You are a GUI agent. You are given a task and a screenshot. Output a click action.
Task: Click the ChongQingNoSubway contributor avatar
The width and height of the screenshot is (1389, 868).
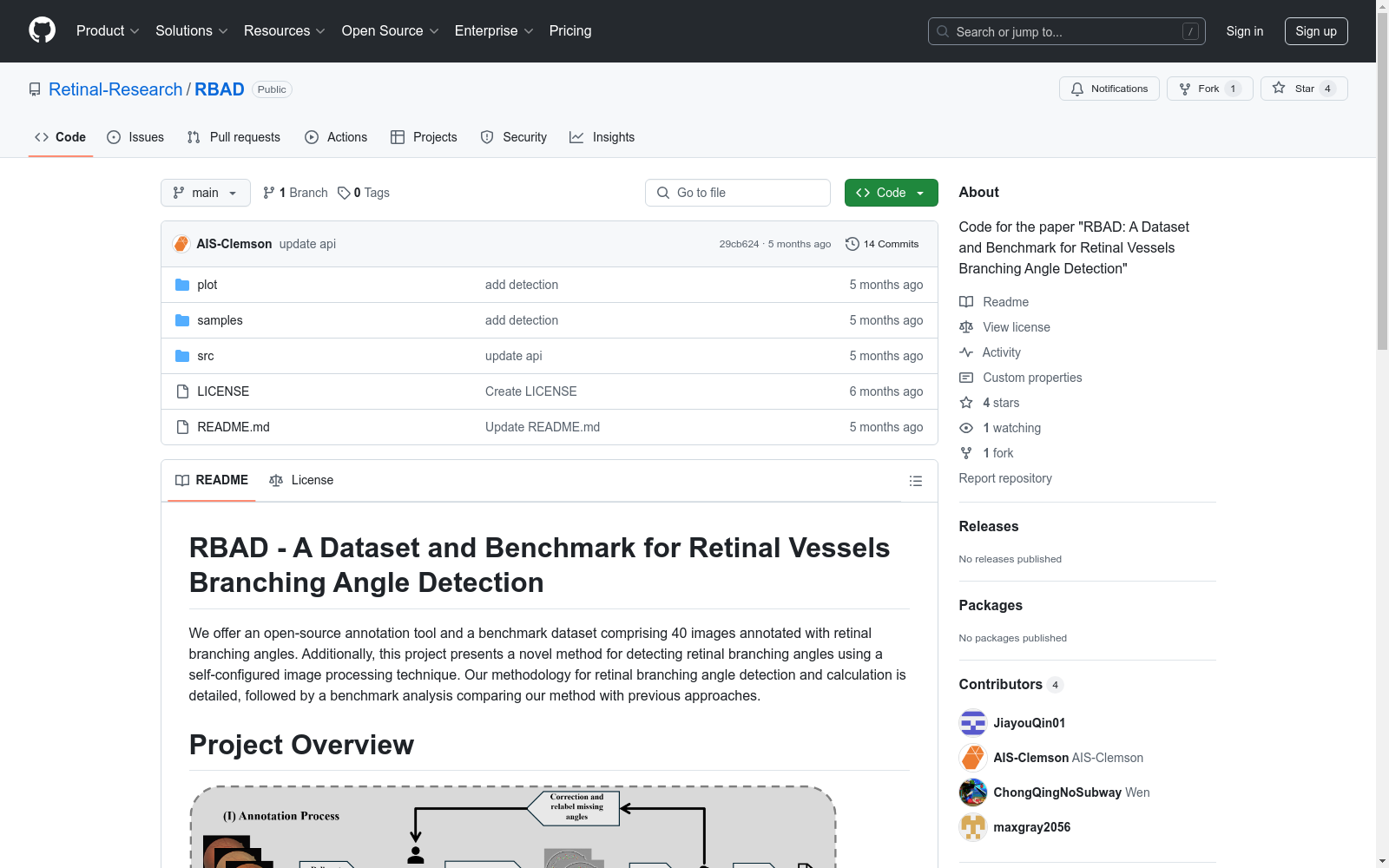tap(973, 792)
